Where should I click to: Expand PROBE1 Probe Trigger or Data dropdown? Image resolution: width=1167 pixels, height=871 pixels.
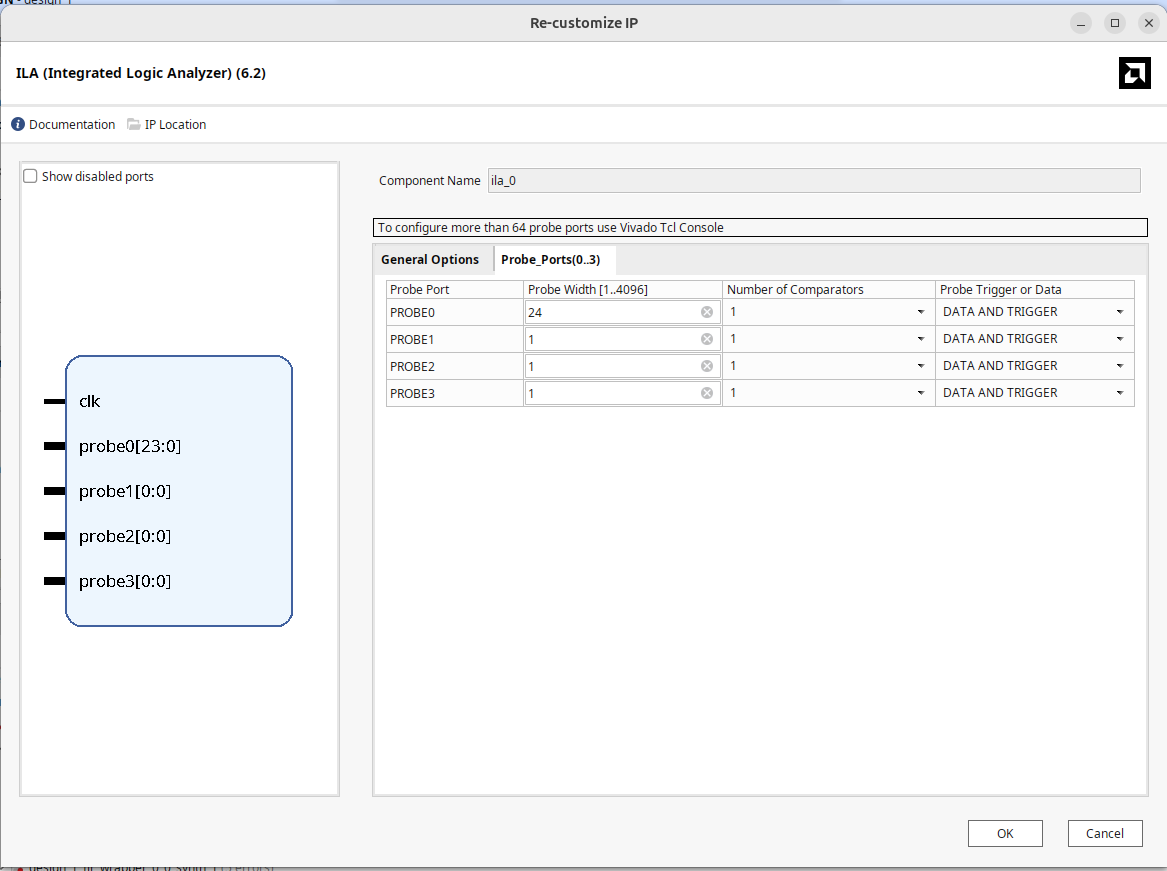[x=1119, y=339]
